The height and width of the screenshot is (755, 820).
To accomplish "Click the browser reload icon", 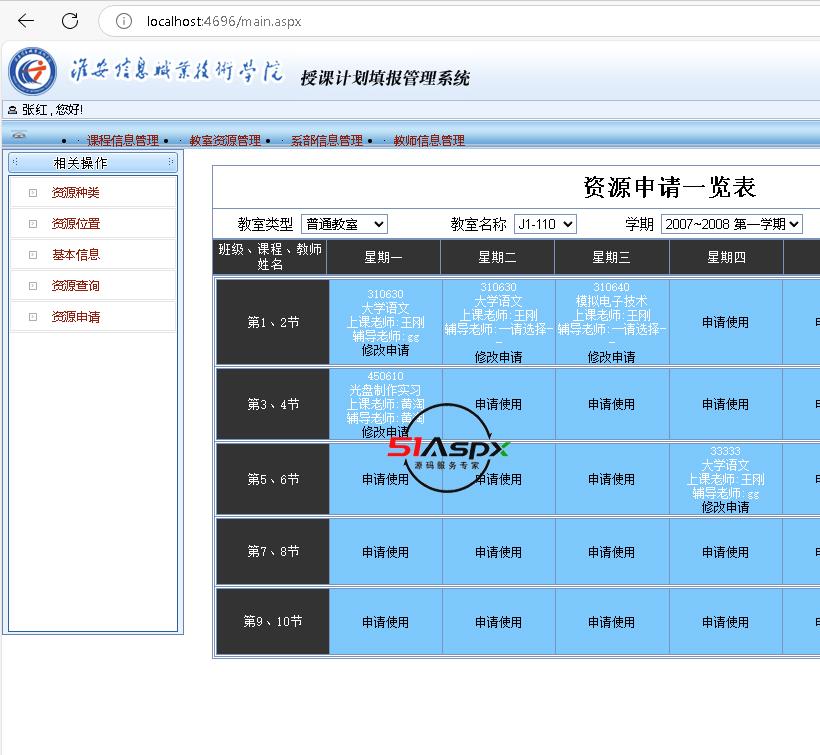I will pos(70,21).
